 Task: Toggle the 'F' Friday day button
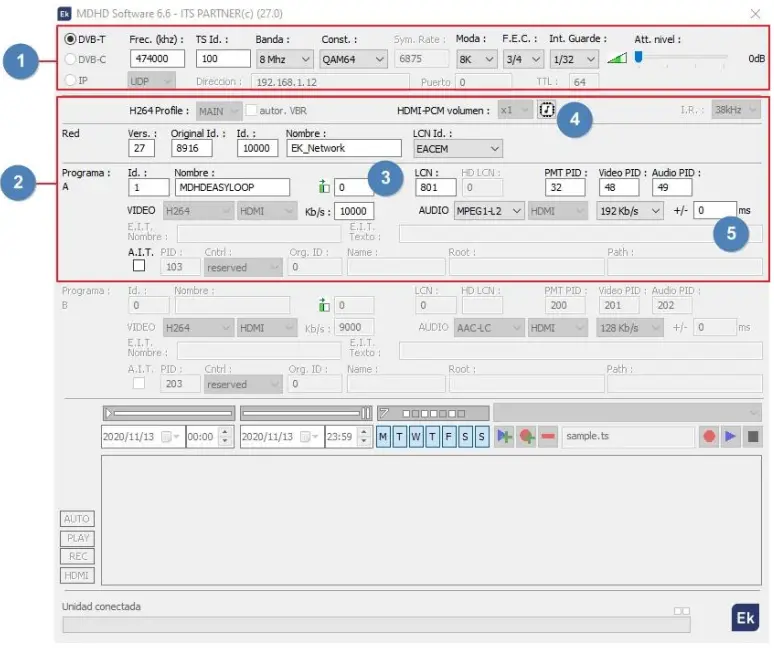[448, 437]
